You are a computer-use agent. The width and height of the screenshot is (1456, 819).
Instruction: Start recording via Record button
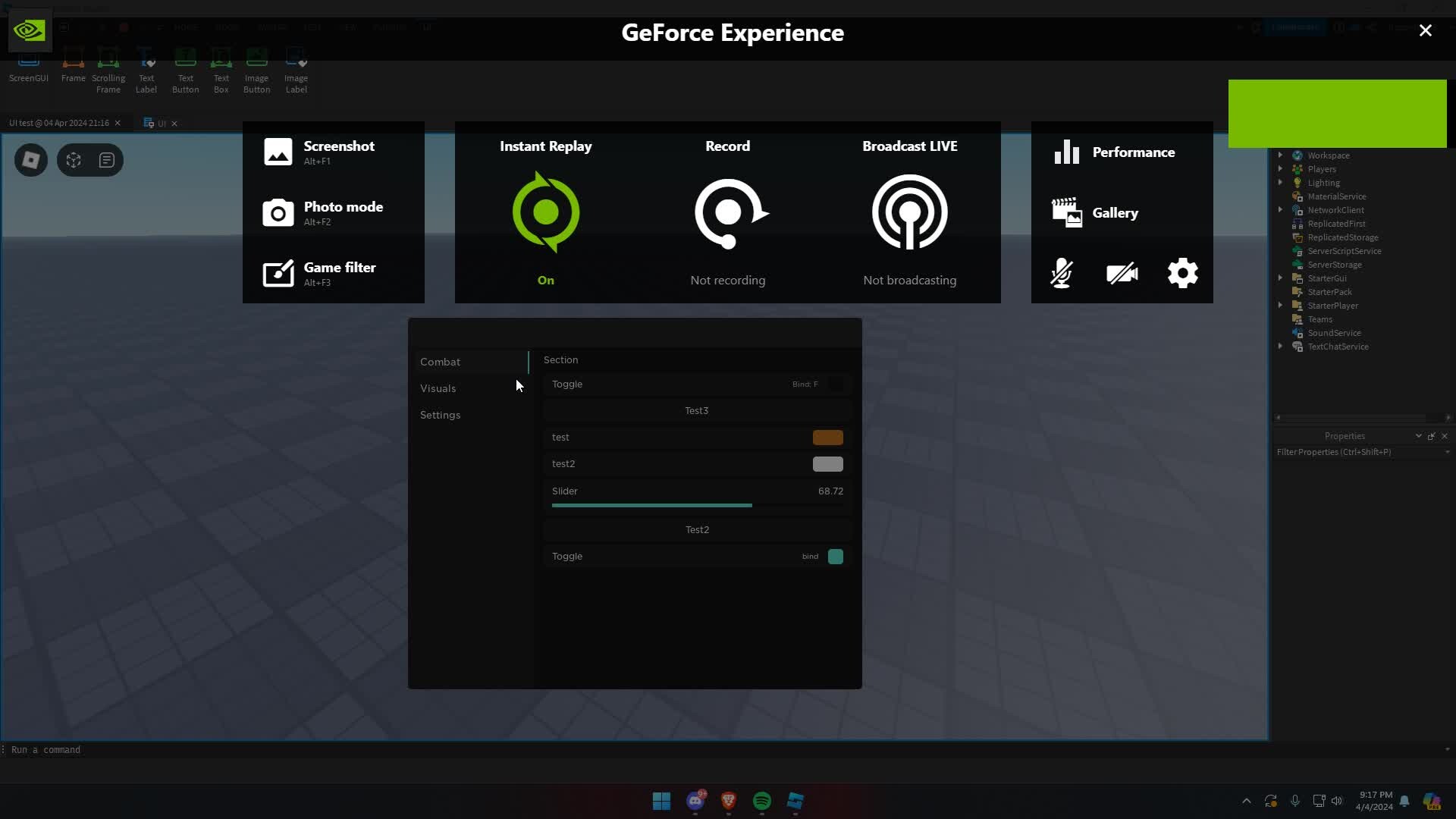727,212
